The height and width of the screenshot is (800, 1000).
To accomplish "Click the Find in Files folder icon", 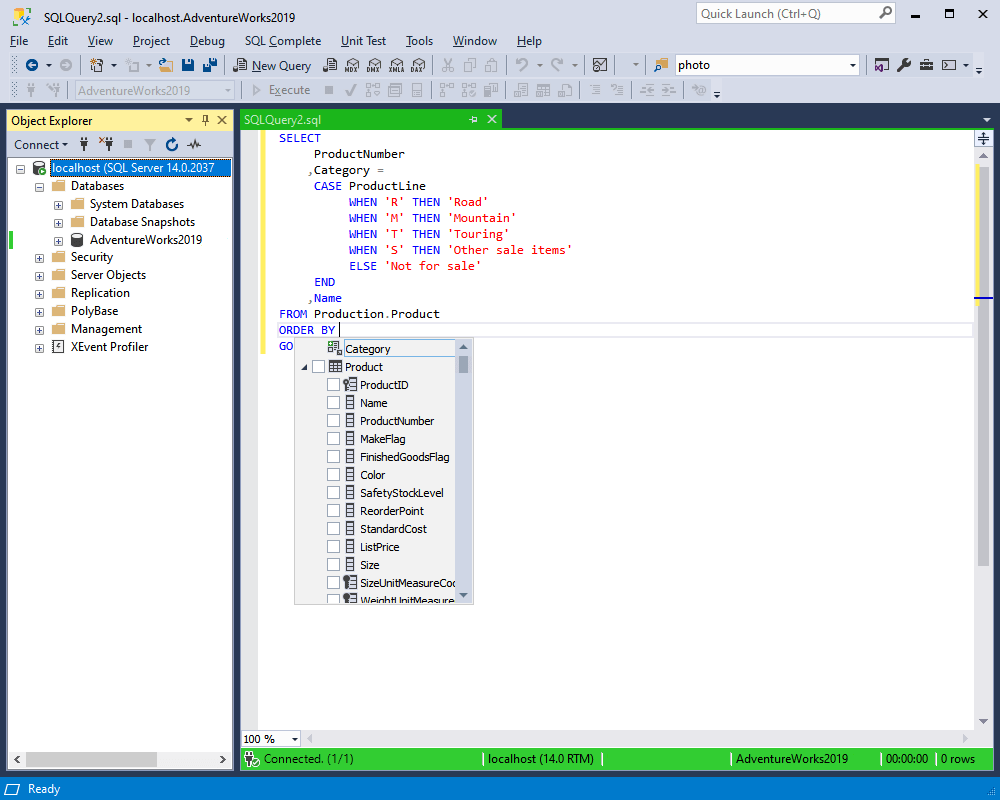I will (x=661, y=65).
